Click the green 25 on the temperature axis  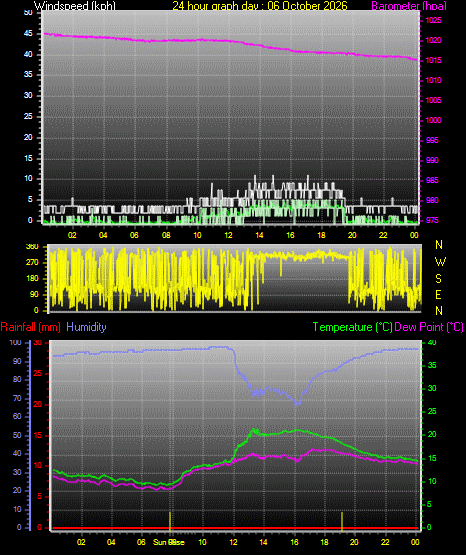coord(432,411)
